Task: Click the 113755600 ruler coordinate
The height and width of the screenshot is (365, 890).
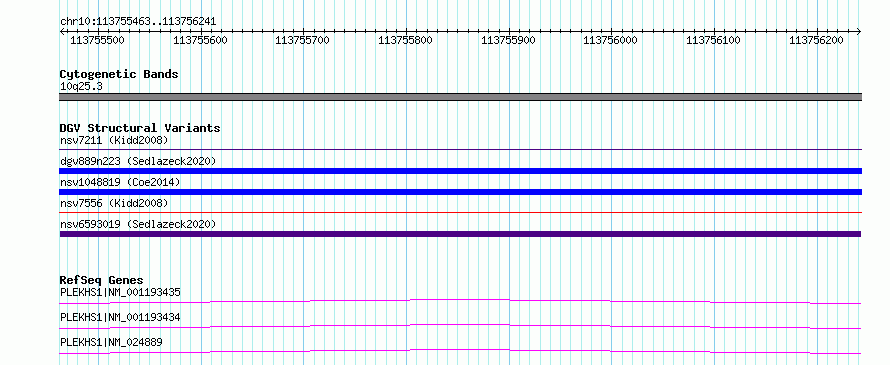Action: [200, 40]
